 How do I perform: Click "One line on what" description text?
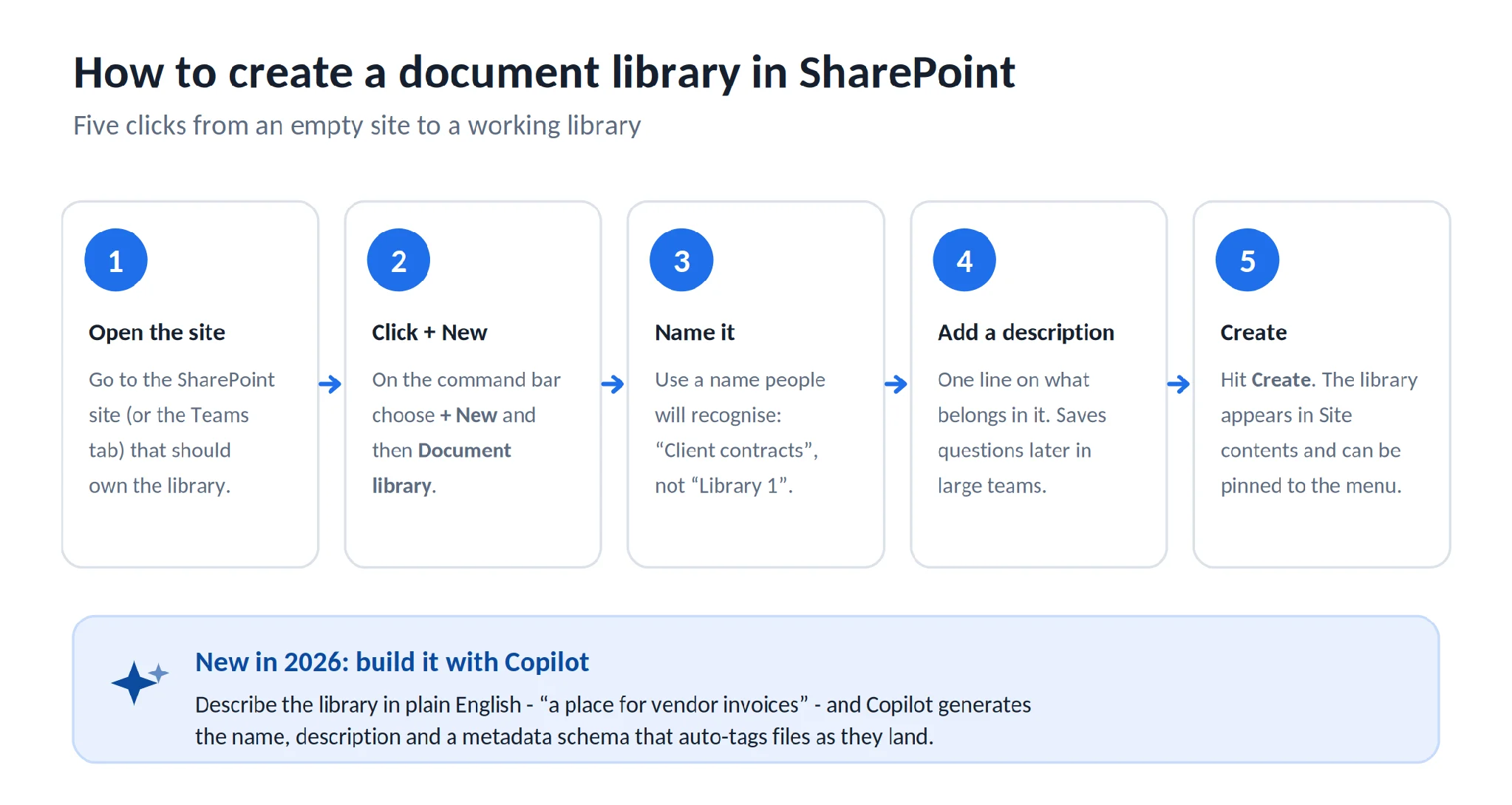1013,380
